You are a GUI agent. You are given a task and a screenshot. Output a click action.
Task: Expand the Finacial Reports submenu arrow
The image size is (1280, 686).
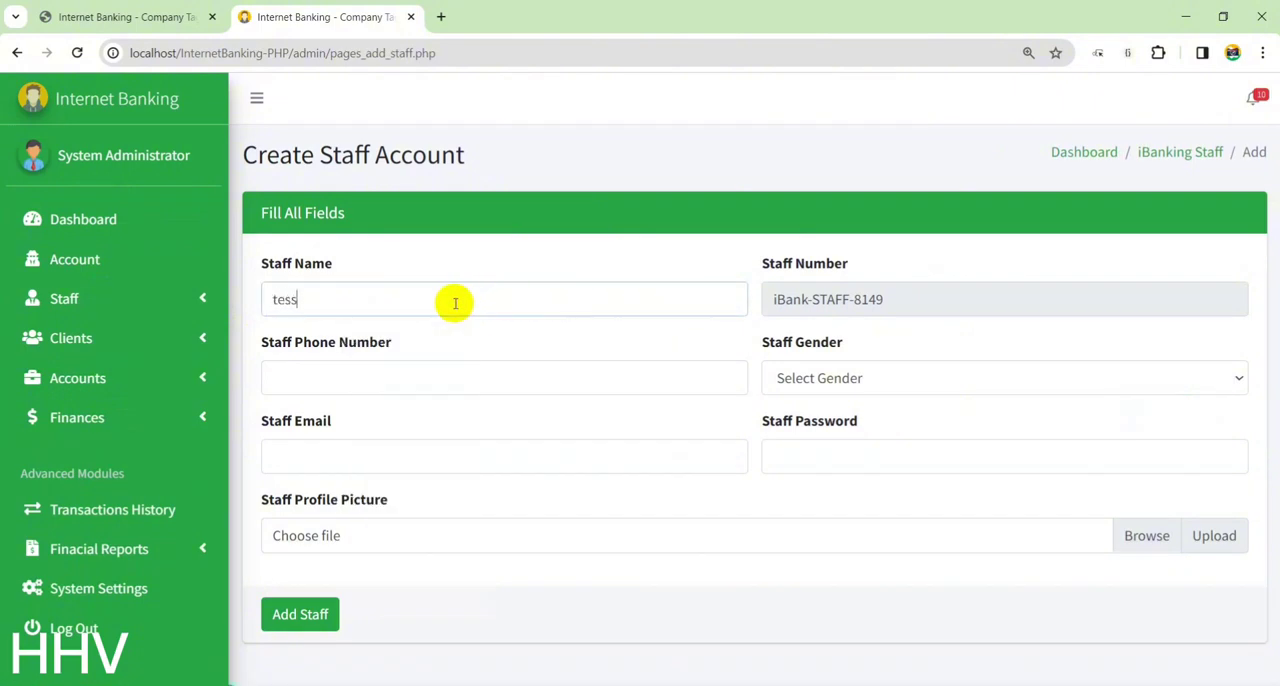203,548
